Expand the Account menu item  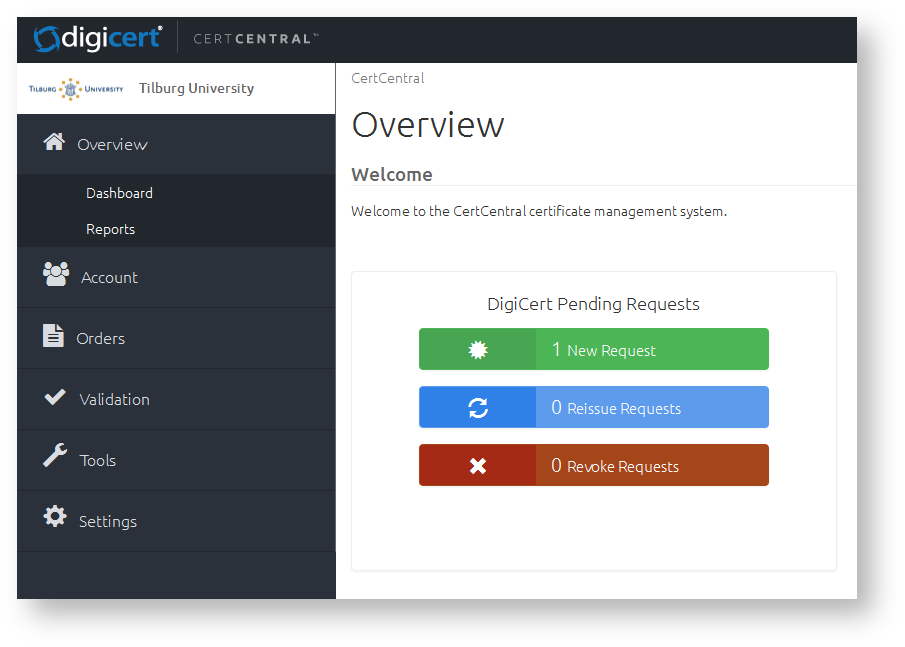(176, 278)
